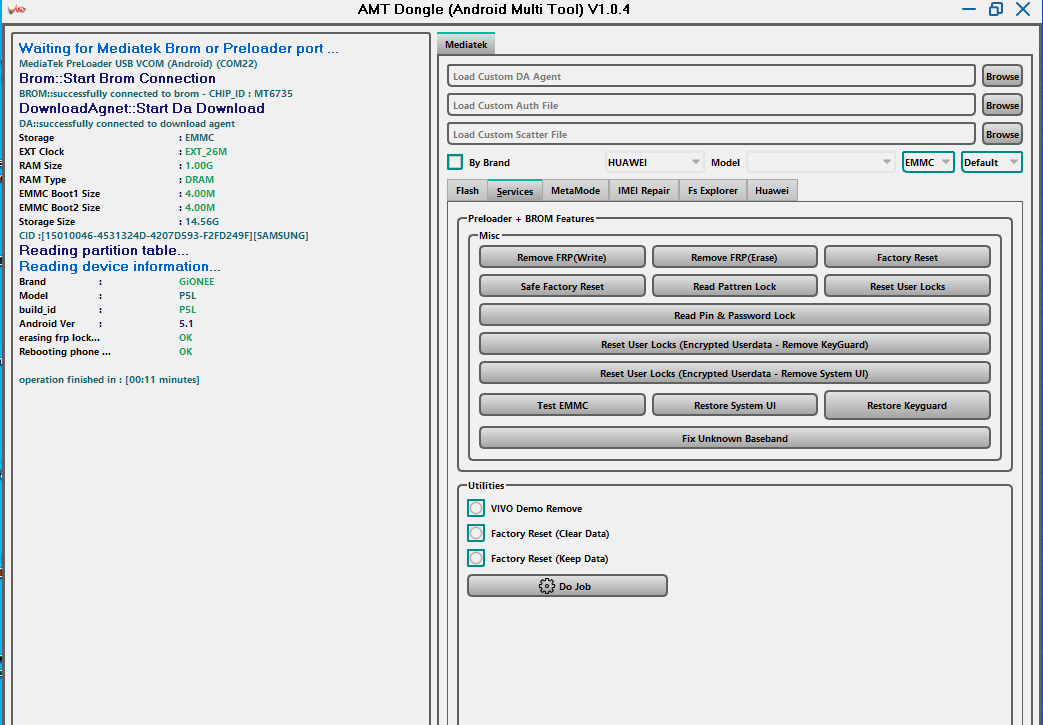Viewport: 1043px width, 725px height.
Task: Browse for a custom DA agent
Action: 1001,76
